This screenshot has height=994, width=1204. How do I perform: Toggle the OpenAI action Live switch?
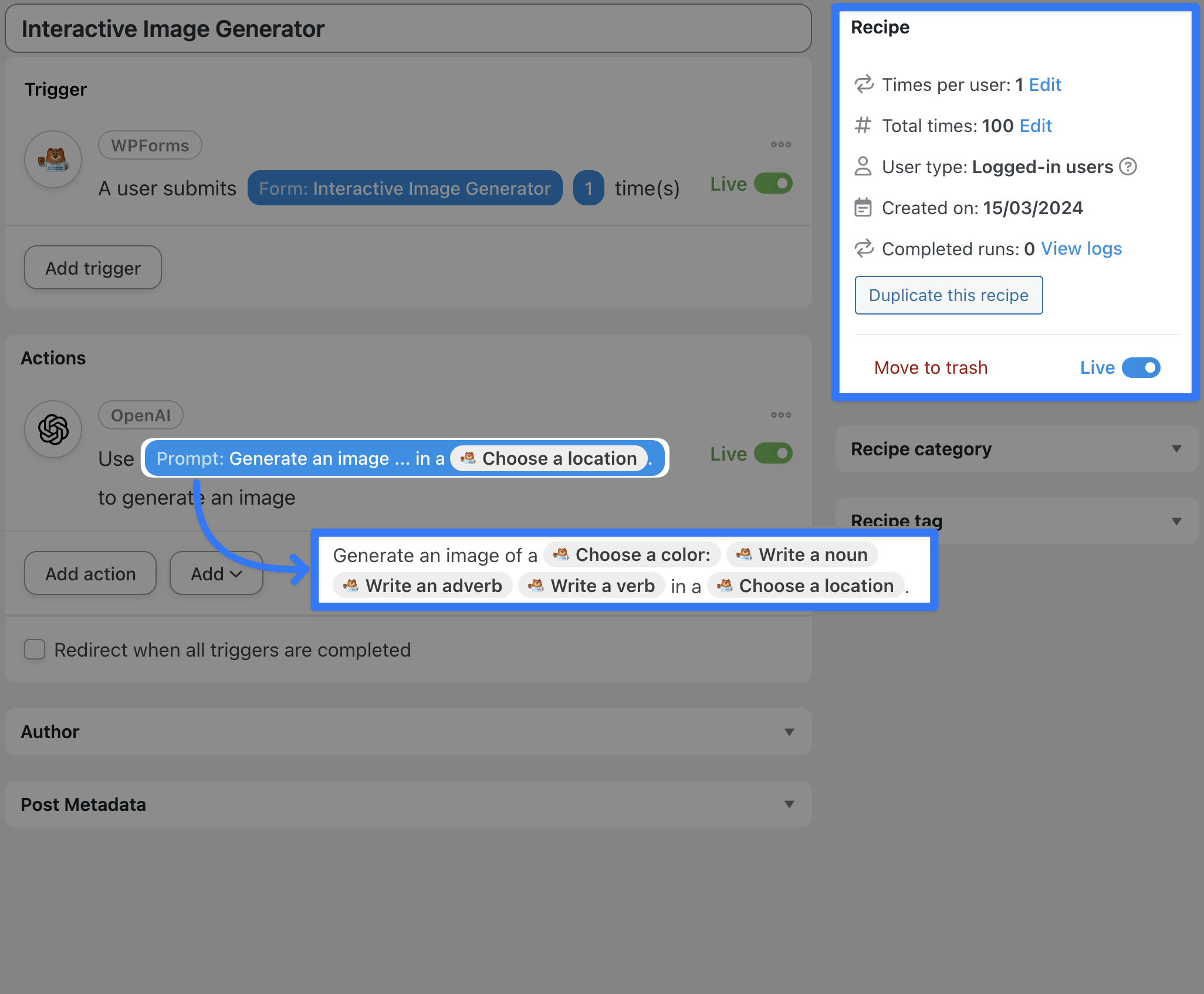(x=773, y=454)
